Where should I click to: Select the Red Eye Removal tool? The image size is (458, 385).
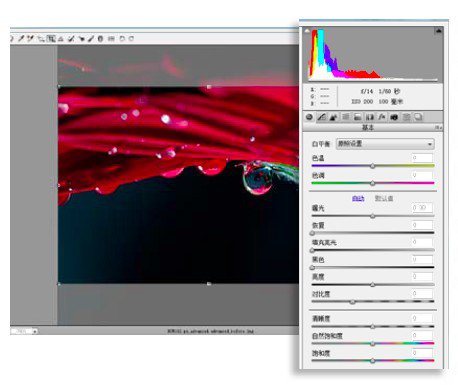click(81, 39)
